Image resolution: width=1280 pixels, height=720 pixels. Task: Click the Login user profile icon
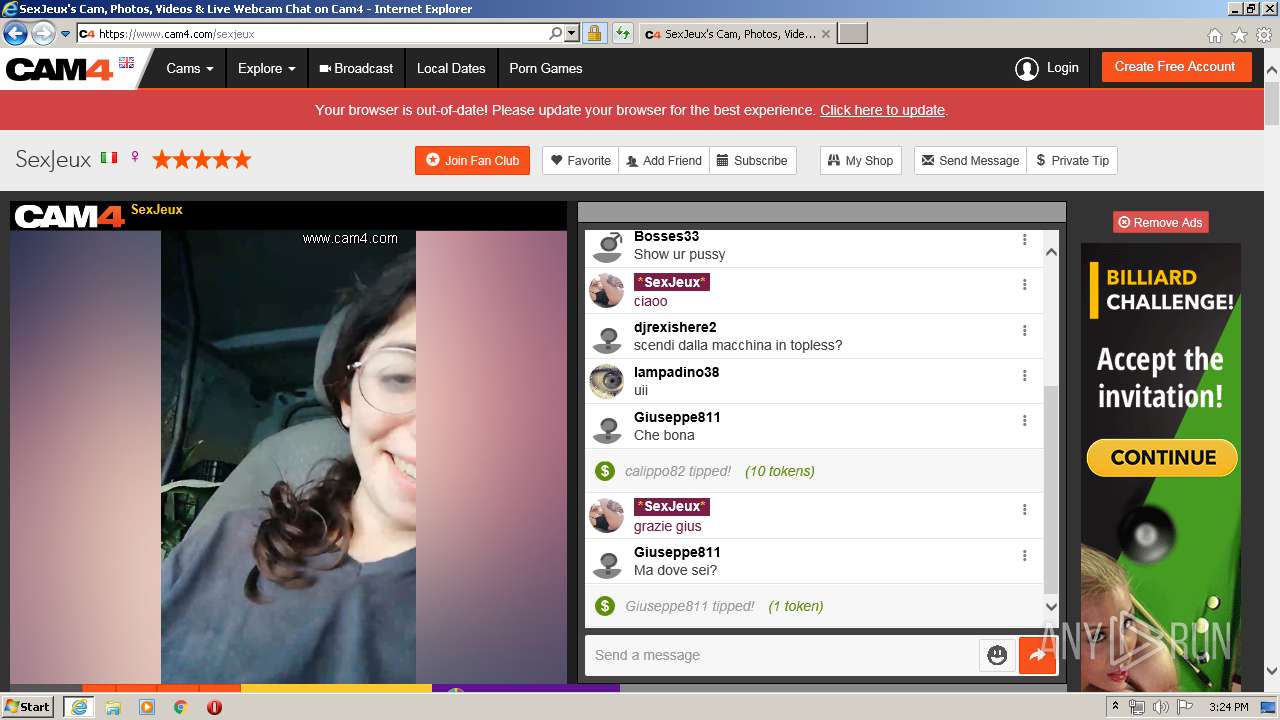[1026, 69]
